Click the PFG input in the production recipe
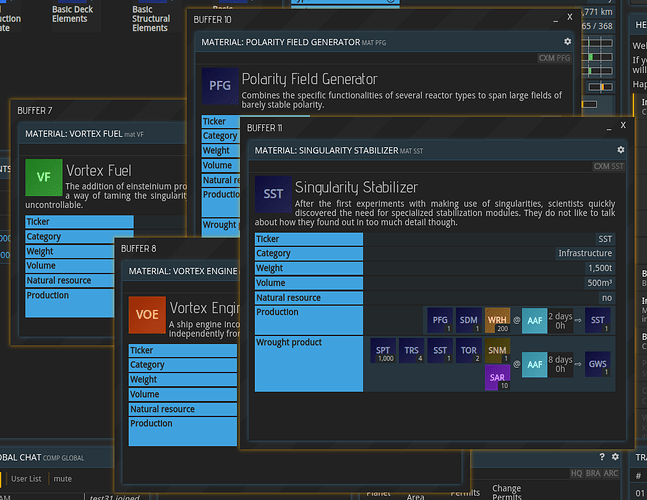647x500 pixels. click(x=438, y=320)
